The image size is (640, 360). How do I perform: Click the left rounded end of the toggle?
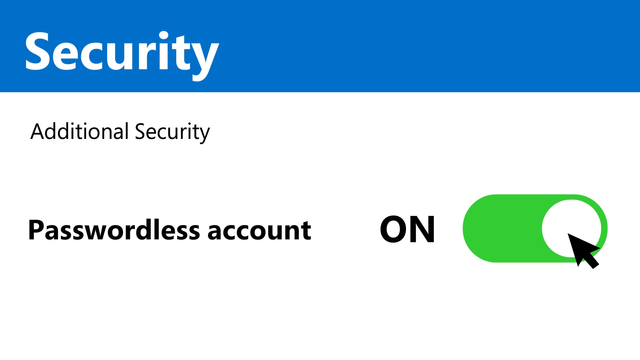point(480,228)
